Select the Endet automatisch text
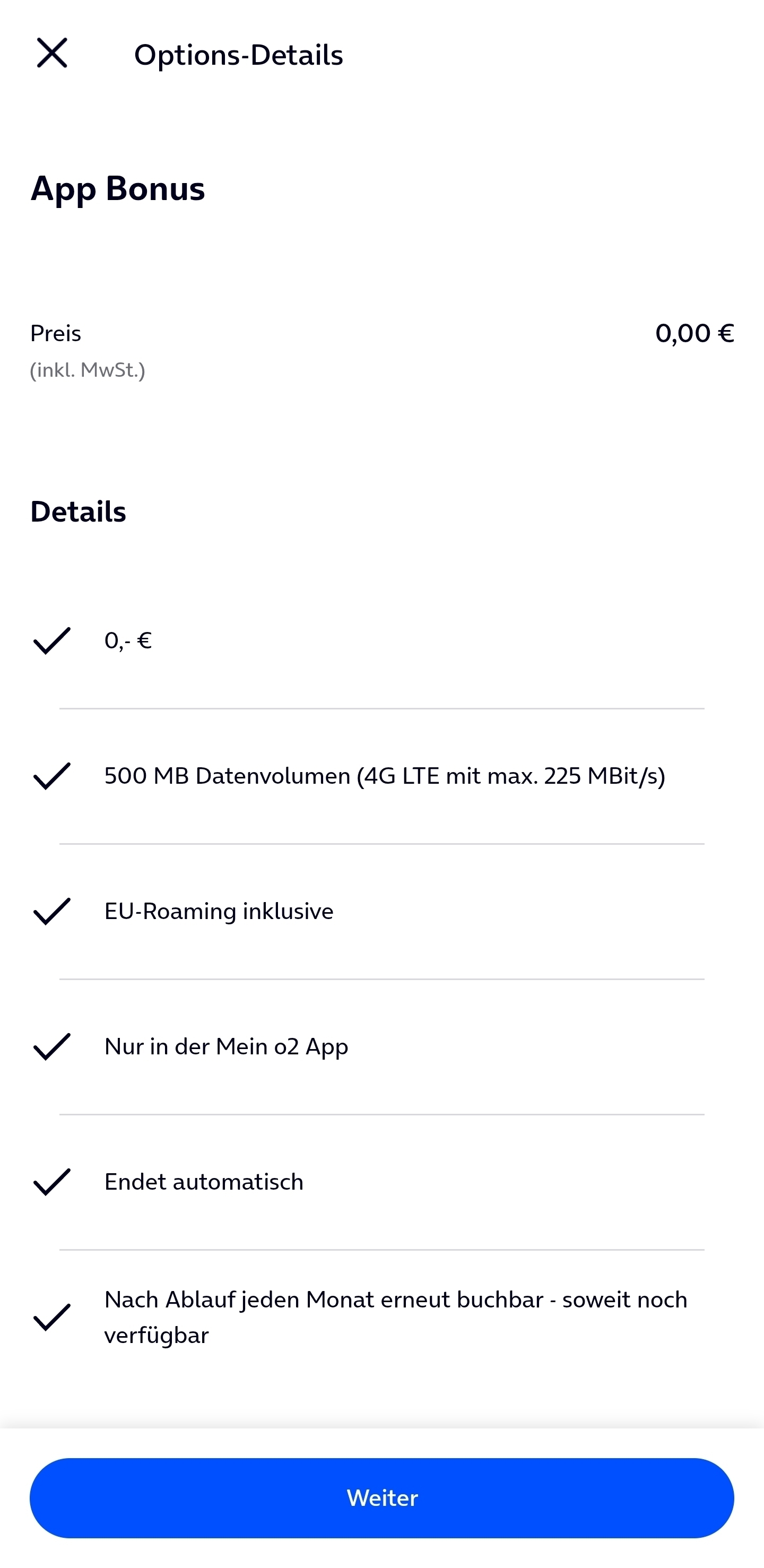Screen dimensions: 764x1568 [x=204, y=1182]
